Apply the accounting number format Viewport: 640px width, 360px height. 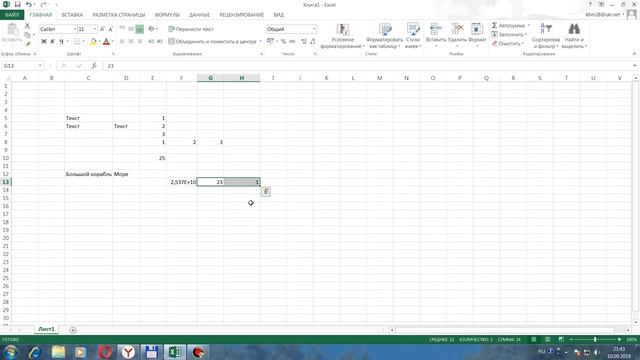270,41
